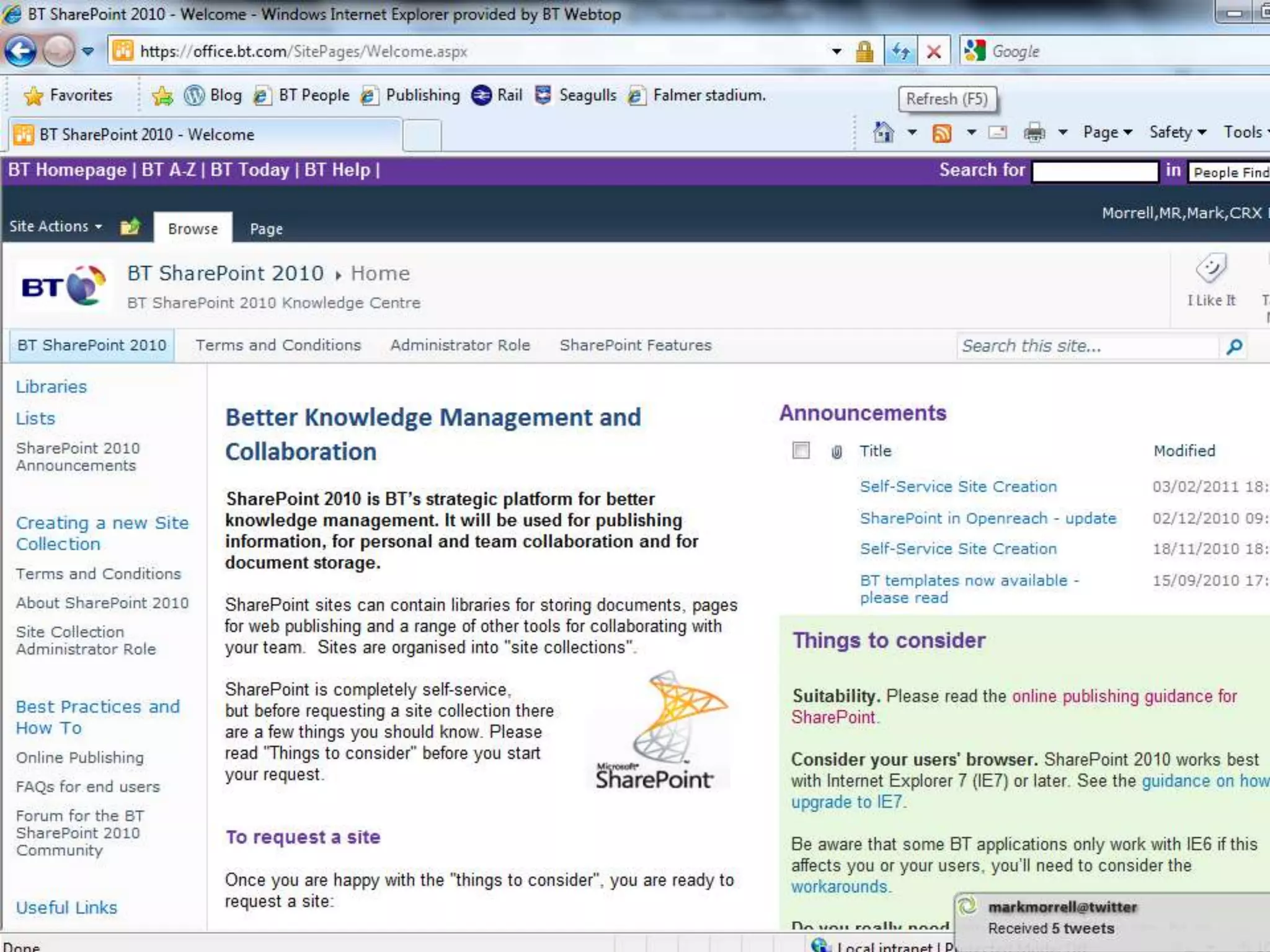
Task: Select the BT SharePoint 2010 - Welcome browser tab
Action: 205,134
